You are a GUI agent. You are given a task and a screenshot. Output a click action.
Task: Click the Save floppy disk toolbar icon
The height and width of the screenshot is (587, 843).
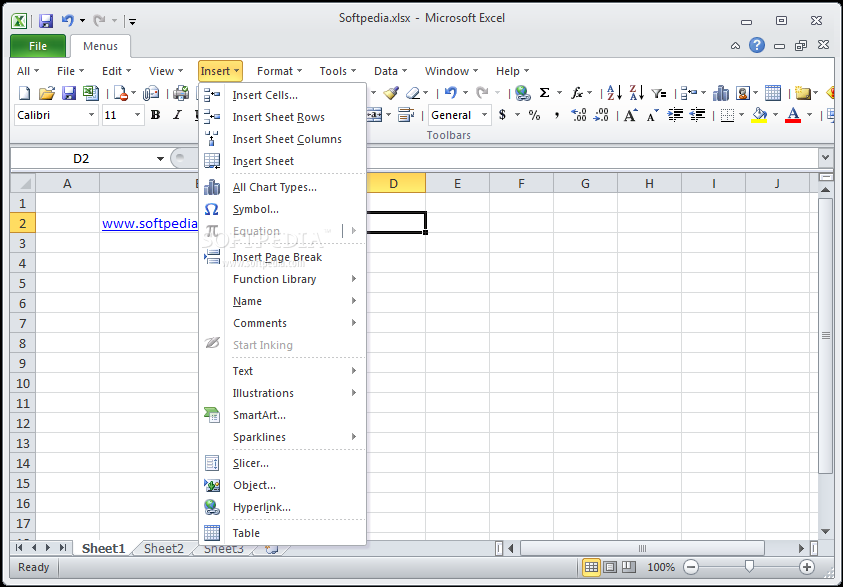[x=69, y=93]
